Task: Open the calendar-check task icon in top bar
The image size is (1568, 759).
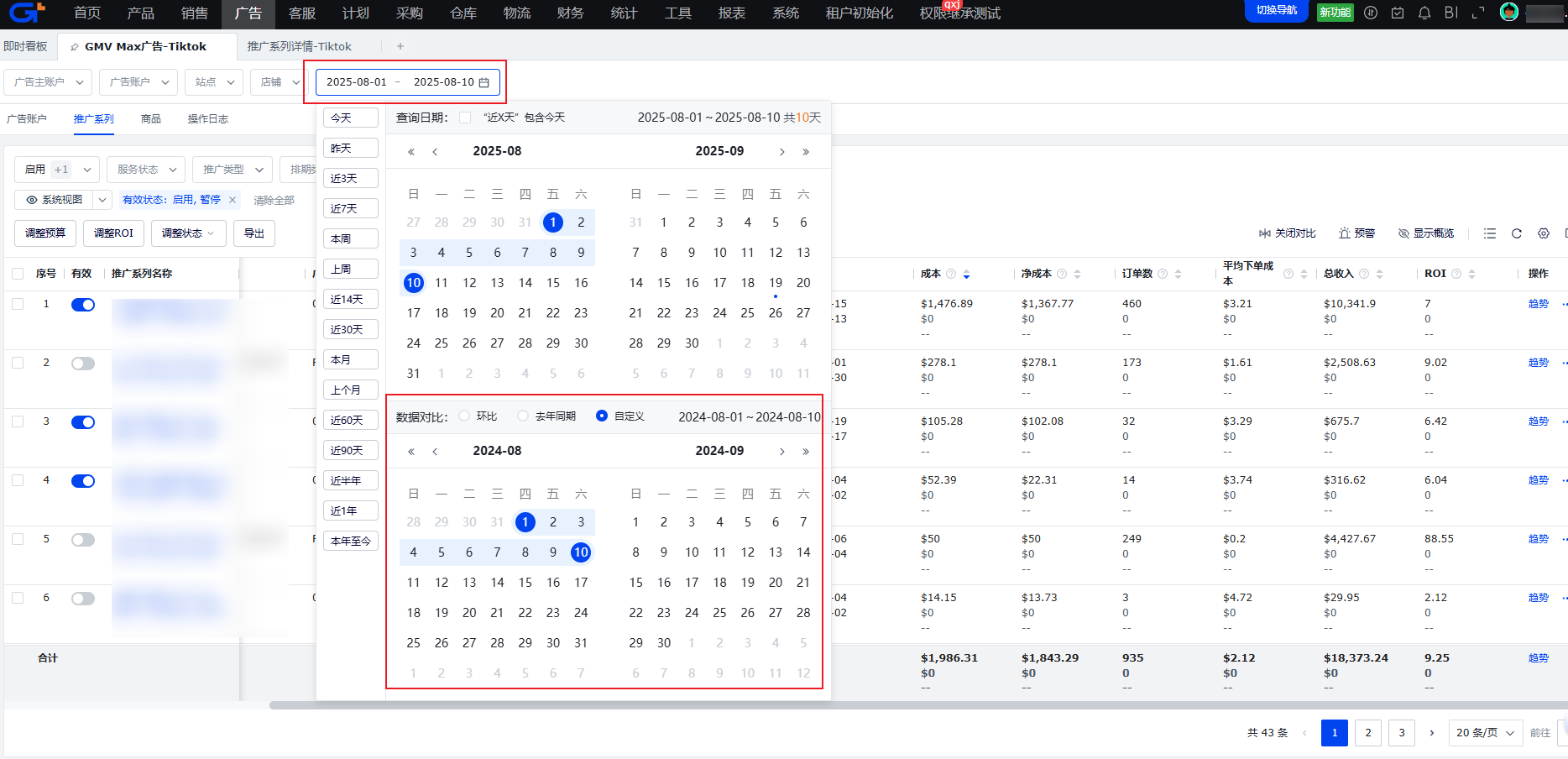Action: [1398, 13]
